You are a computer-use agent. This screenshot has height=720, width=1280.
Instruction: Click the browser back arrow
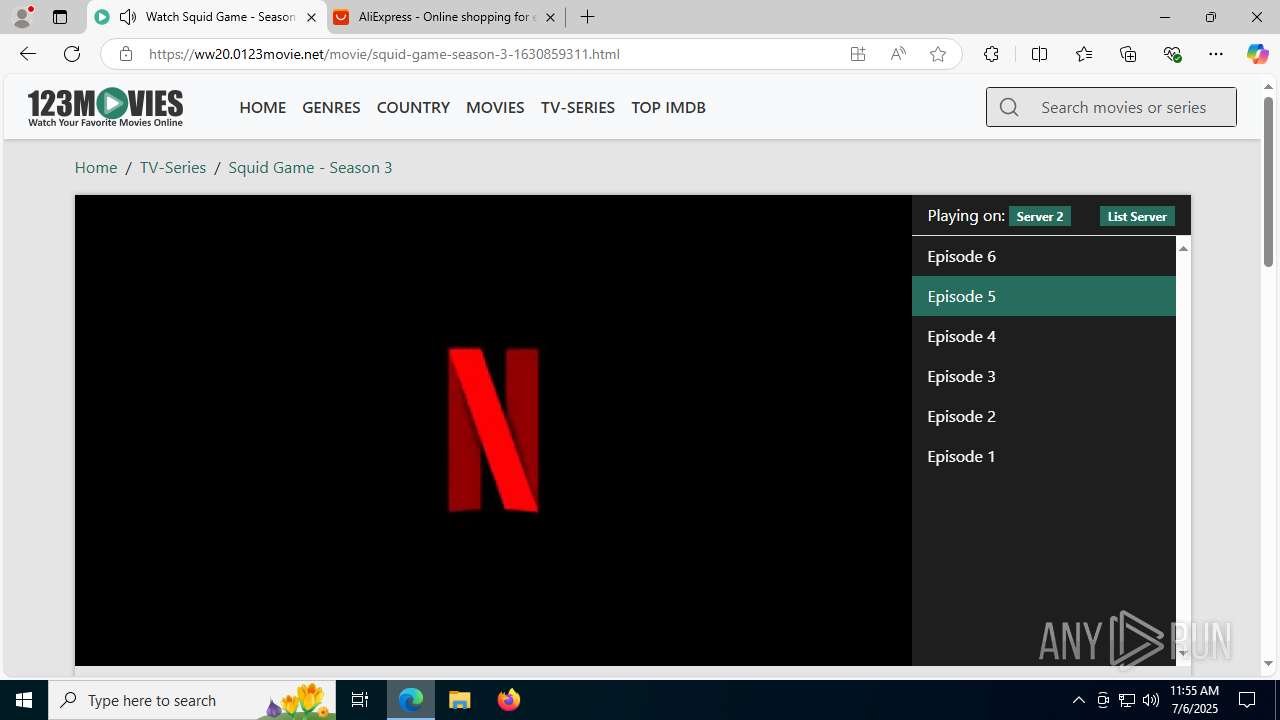(x=27, y=54)
